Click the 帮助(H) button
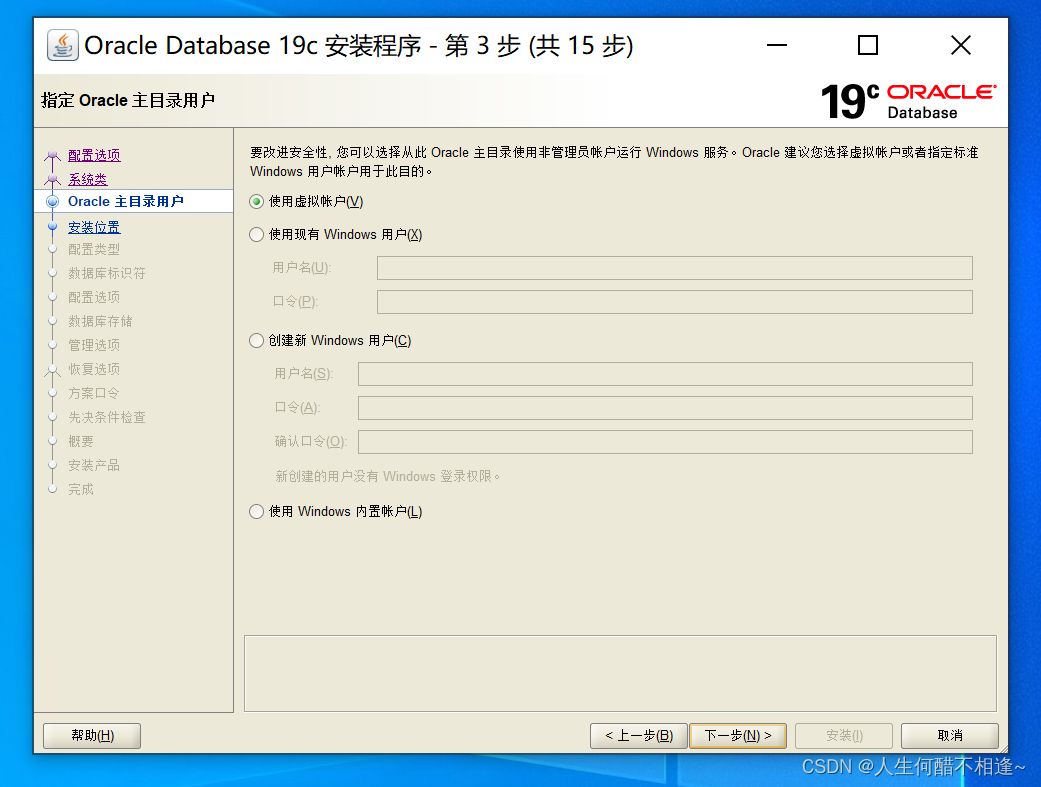The image size is (1041, 787). (x=92, y=735)
